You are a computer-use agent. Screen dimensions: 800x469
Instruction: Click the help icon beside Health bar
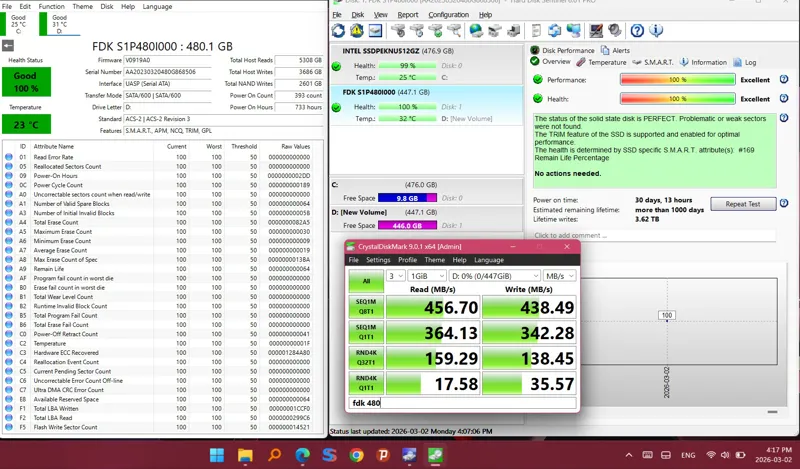784,98
